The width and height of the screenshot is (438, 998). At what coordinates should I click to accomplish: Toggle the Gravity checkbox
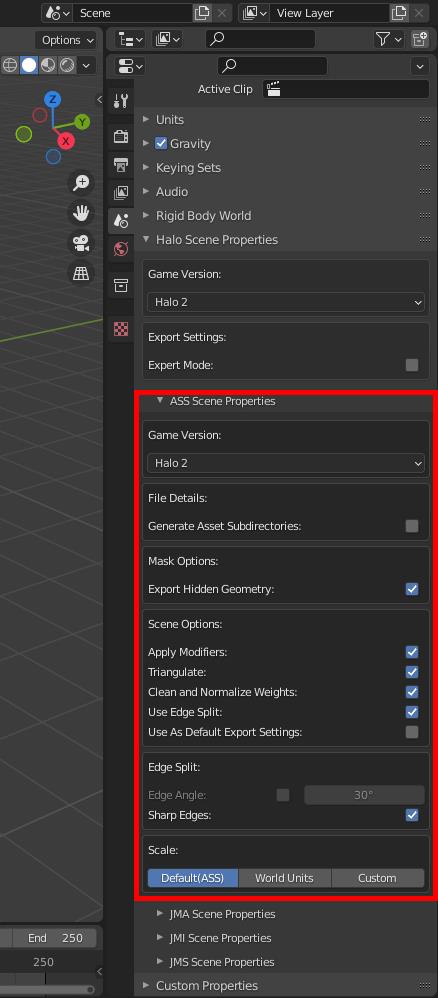point(161,143)
